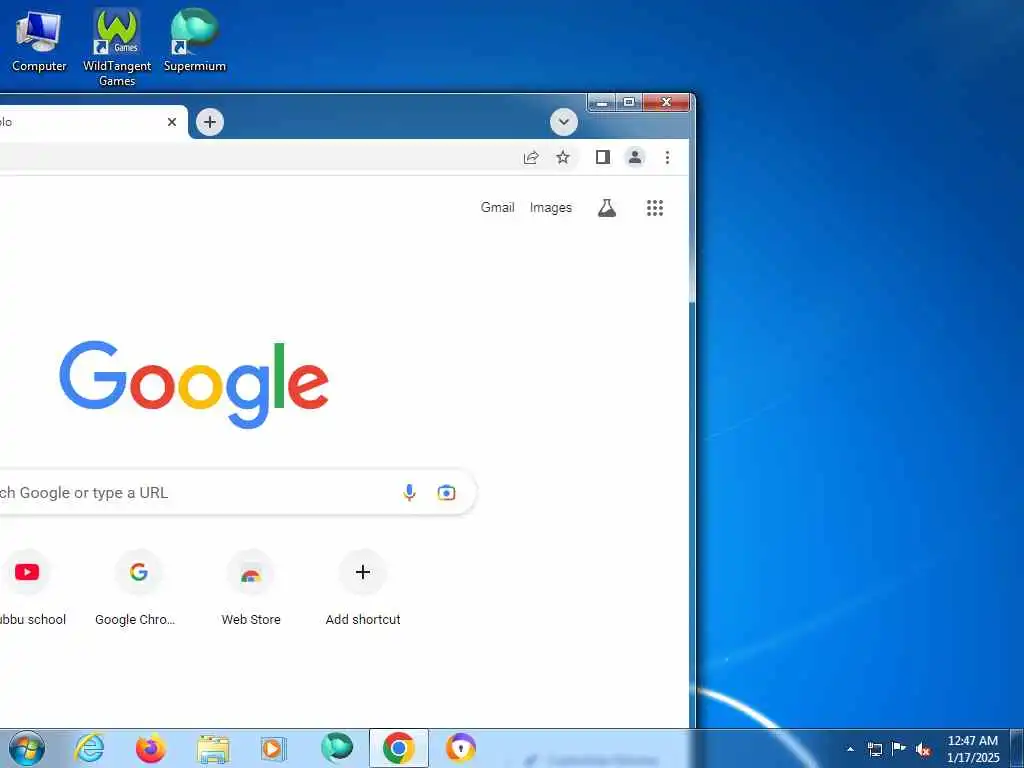This screenshot has height=768, width=1024.
Task: Open the Google apps grid
Action: 655,208
